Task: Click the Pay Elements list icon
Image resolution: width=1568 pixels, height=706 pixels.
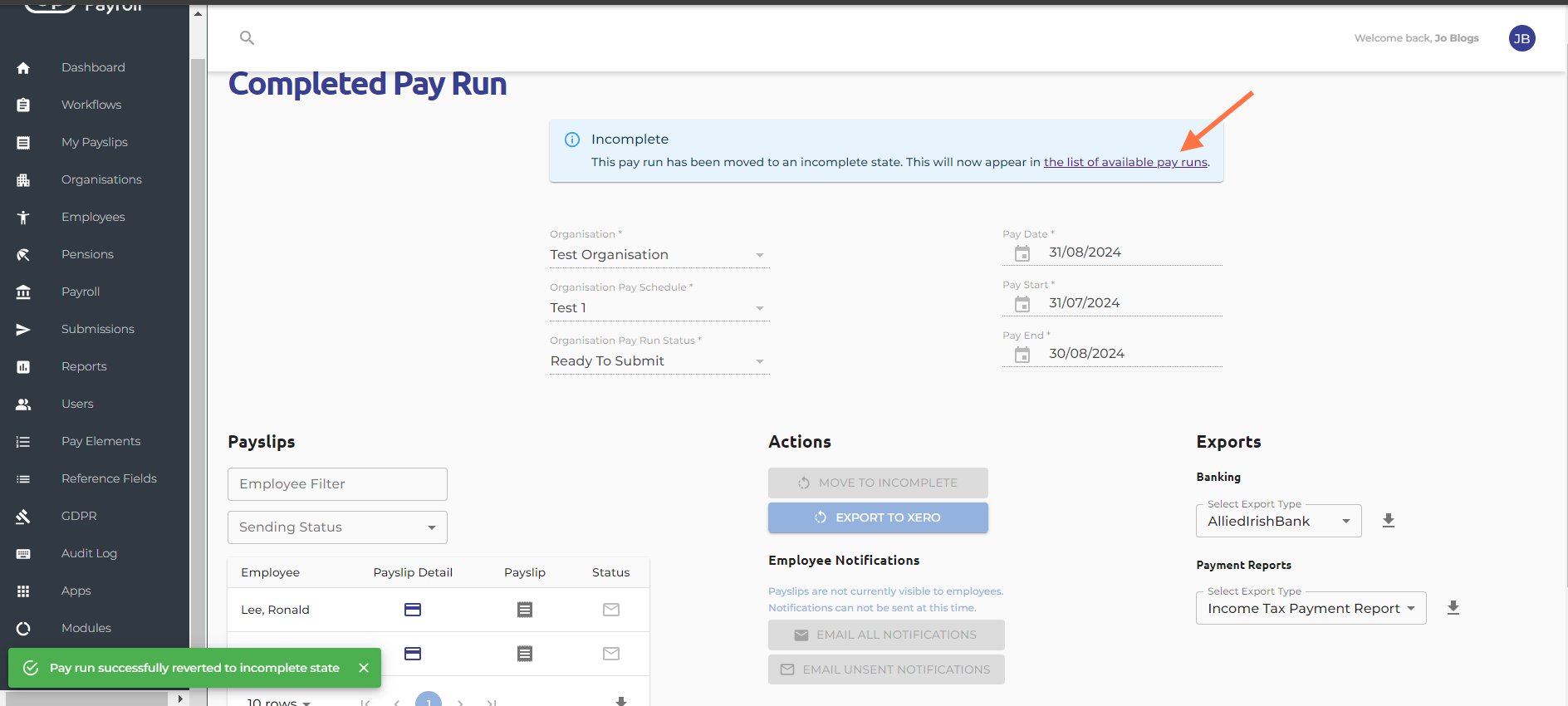Action: tap(23, 442)
